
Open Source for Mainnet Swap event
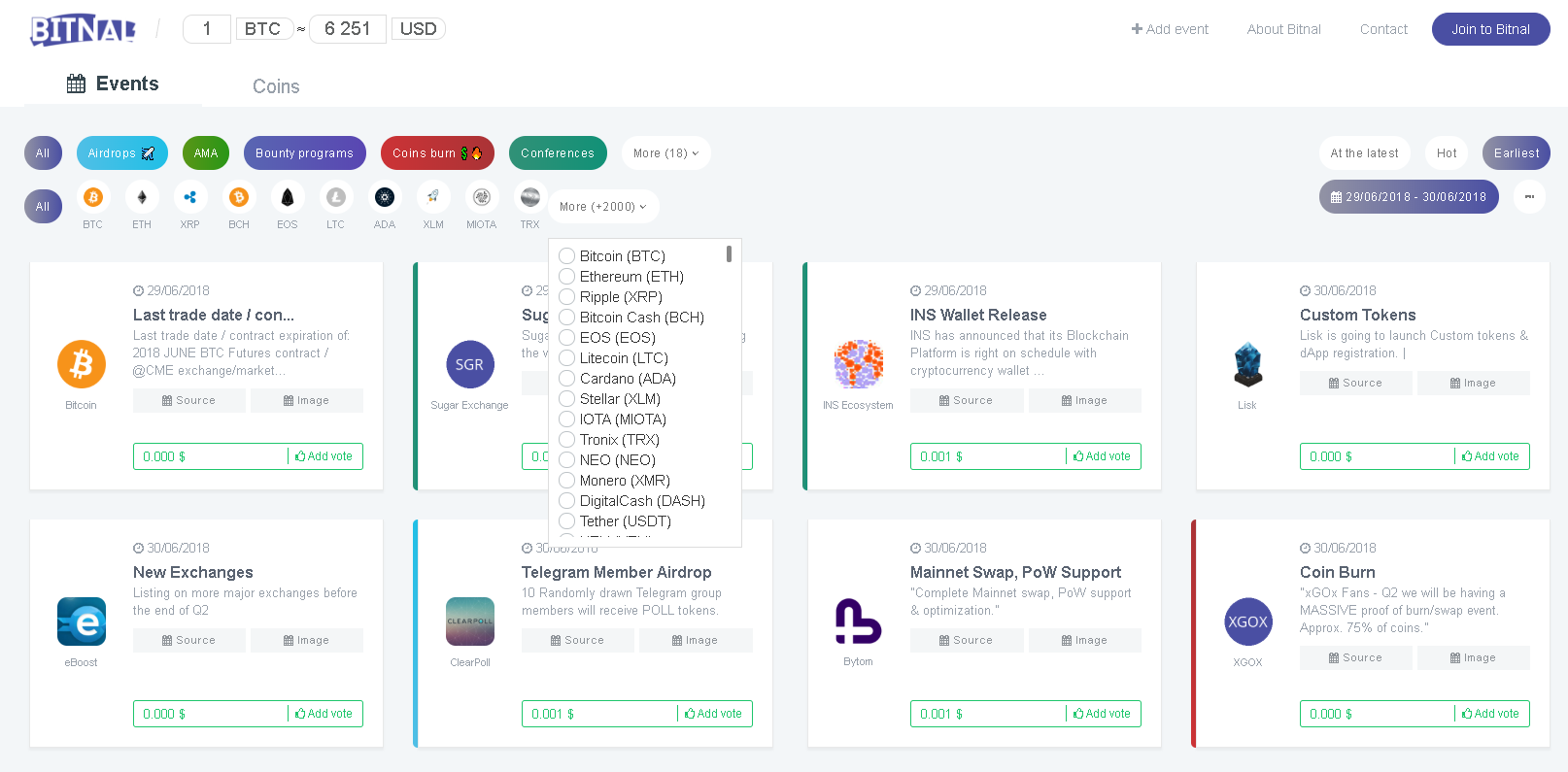coord(967,641)
